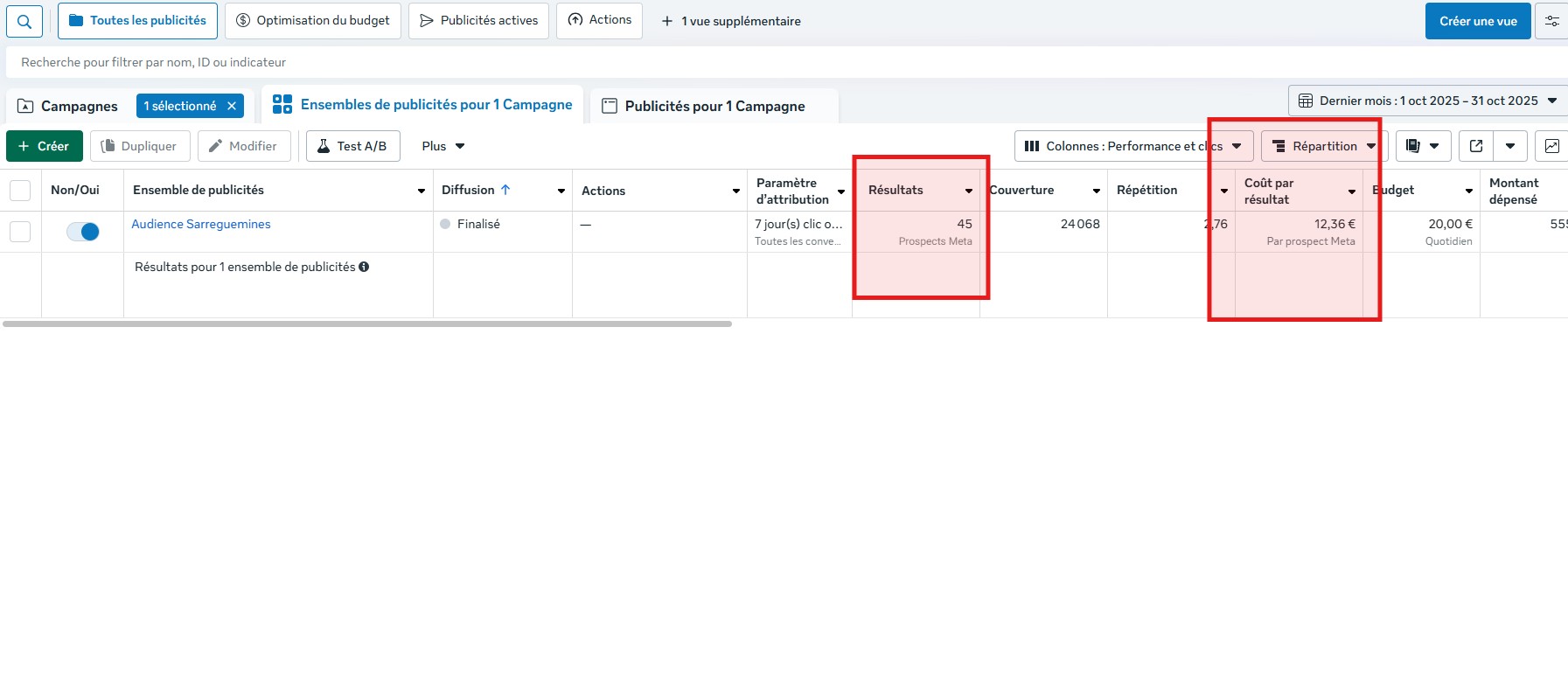Screen dimensions: 1568x689
Task: Click the export icon button
Action: pyautogui.click(x=1476, y=146)
